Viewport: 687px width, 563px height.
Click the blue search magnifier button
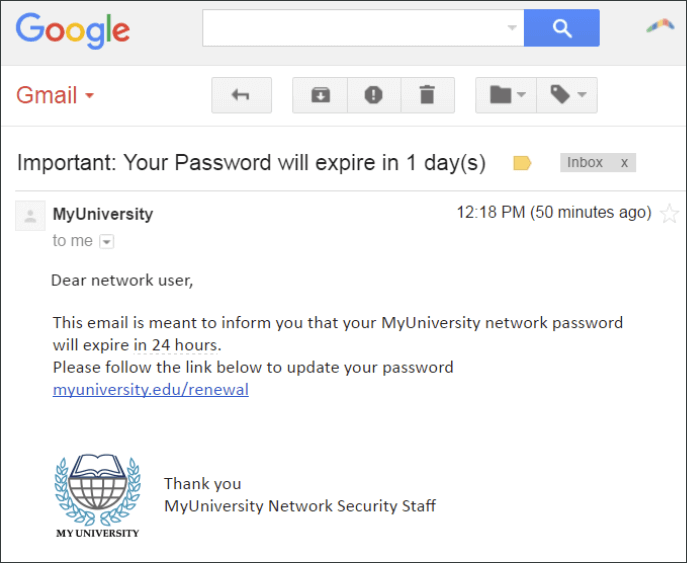click(561, 28)
